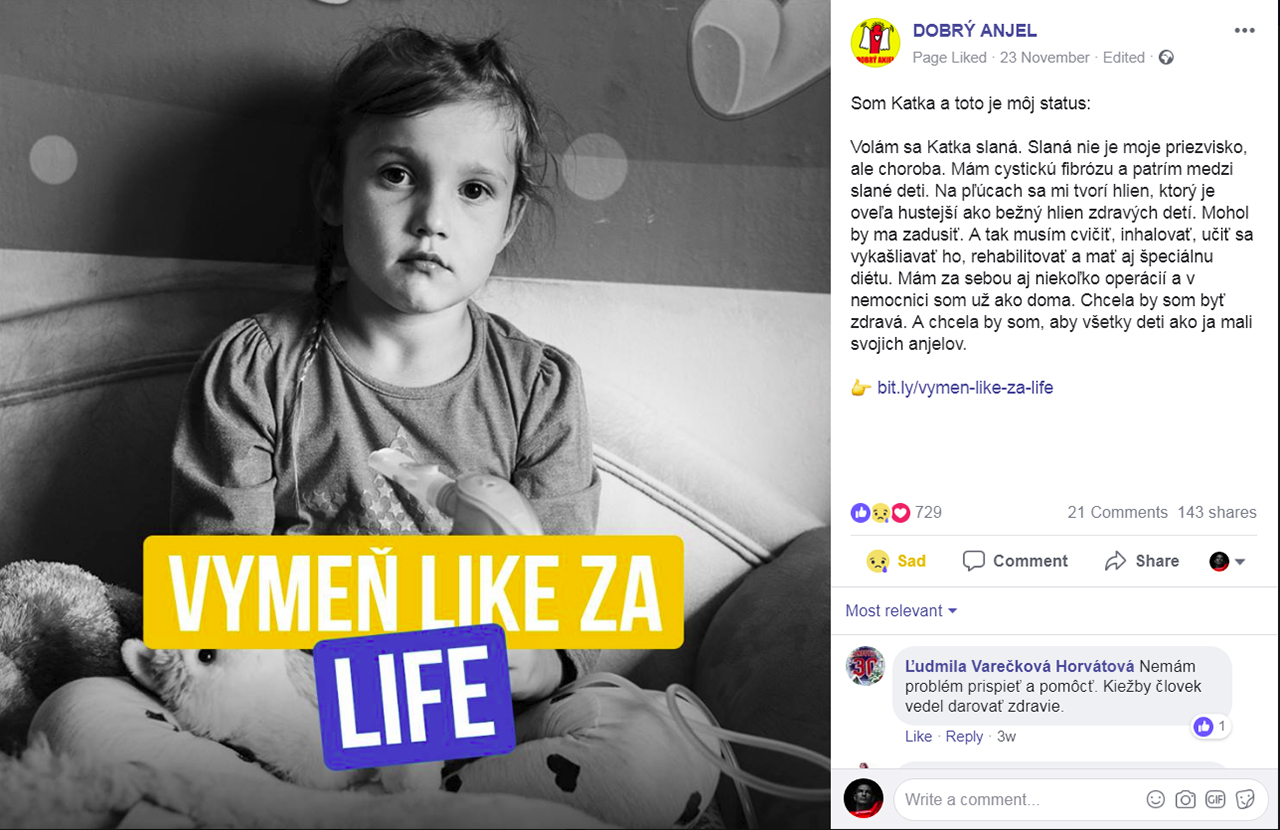Open the post options three-dot menu
This screenshot has height=830, width=1280.
tap(1244, 30)
